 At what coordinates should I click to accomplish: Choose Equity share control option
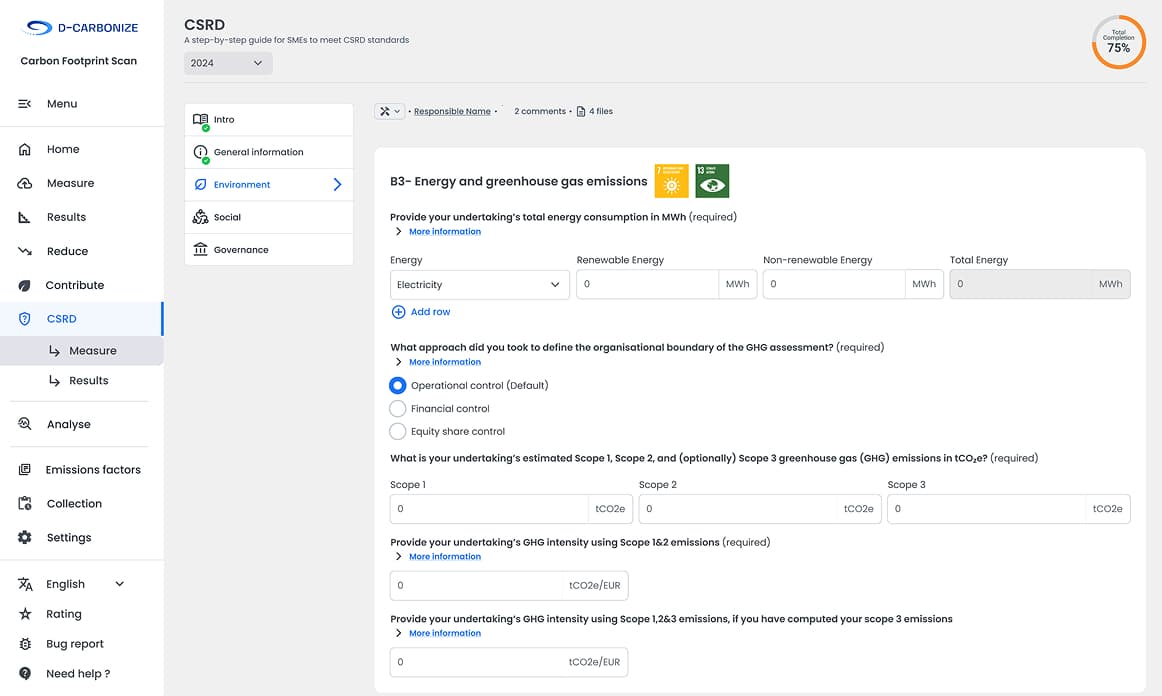[398, 431]
